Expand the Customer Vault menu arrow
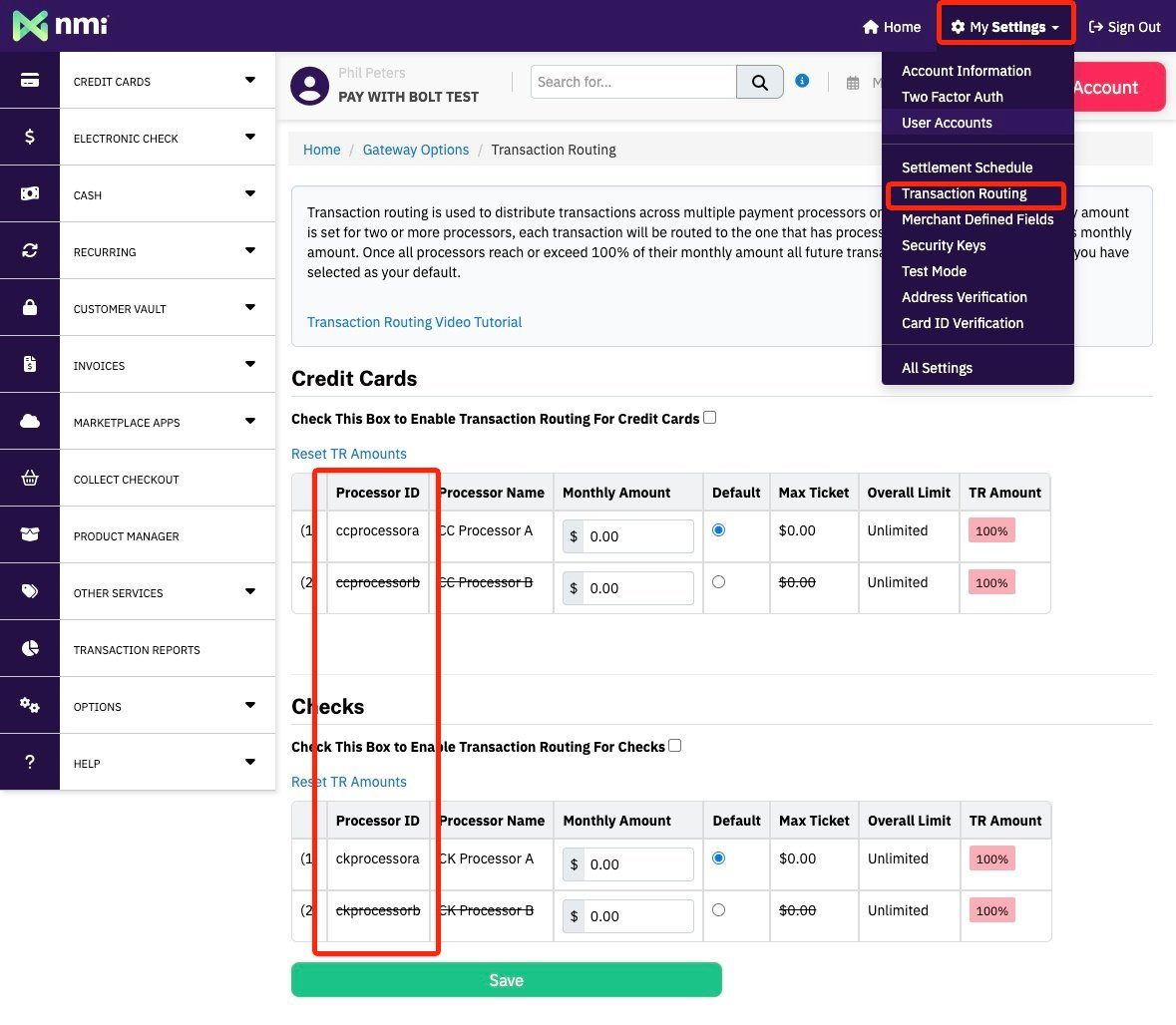This screenshot has height=1025, width=1176. 250,307
